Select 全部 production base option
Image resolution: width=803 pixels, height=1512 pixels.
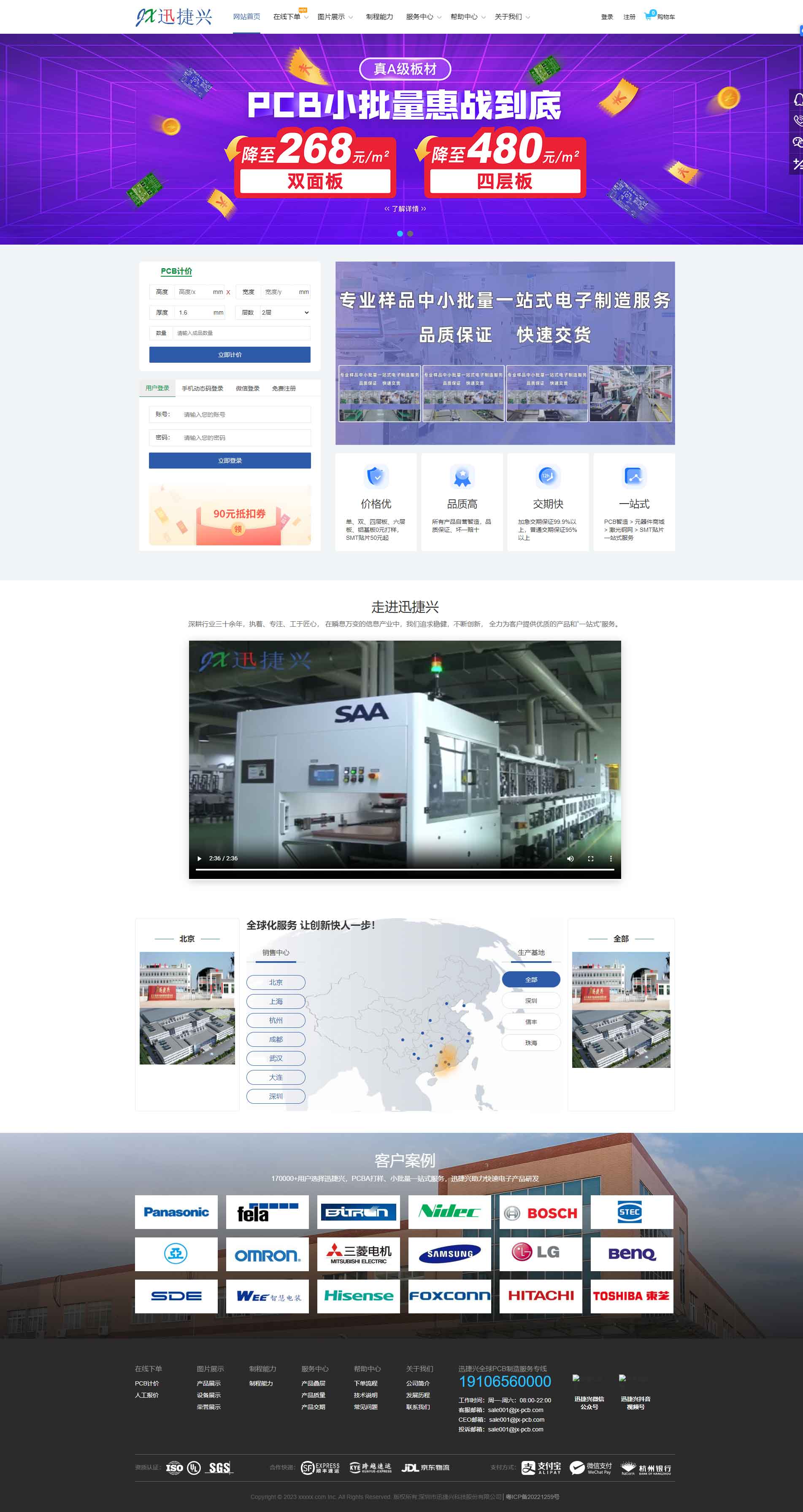(530, 980)
